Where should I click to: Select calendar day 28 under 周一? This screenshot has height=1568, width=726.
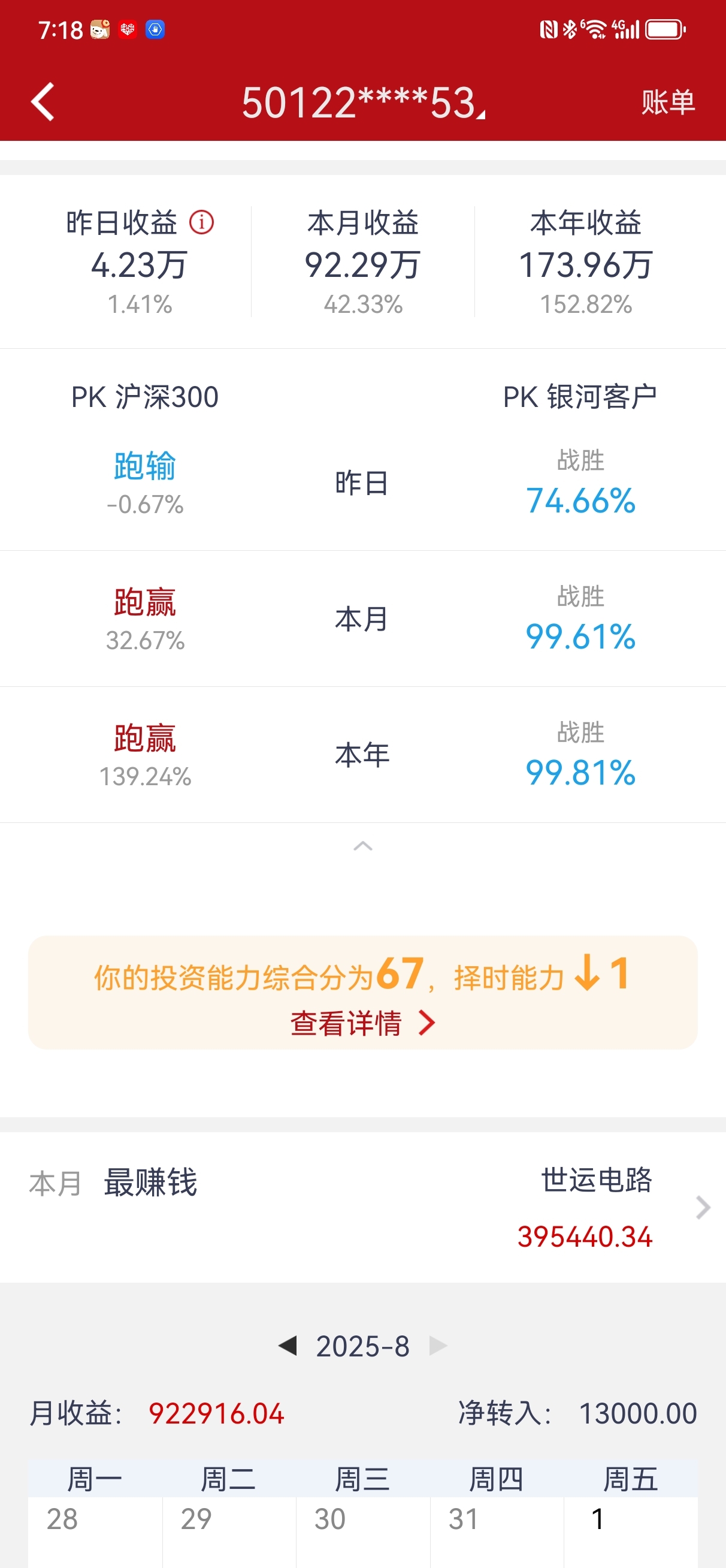[x=95, y=1532]
